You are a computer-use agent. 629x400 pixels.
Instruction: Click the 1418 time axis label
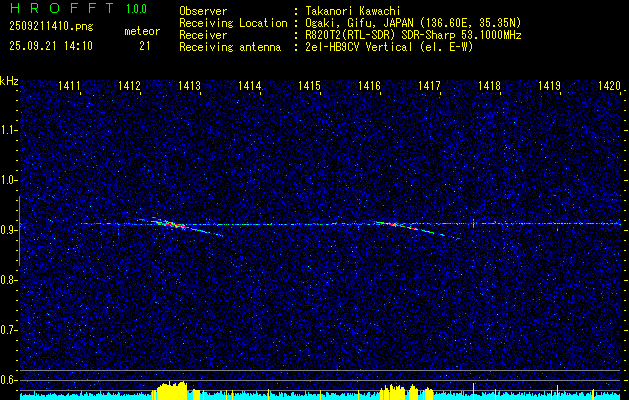tap(489, 85)
